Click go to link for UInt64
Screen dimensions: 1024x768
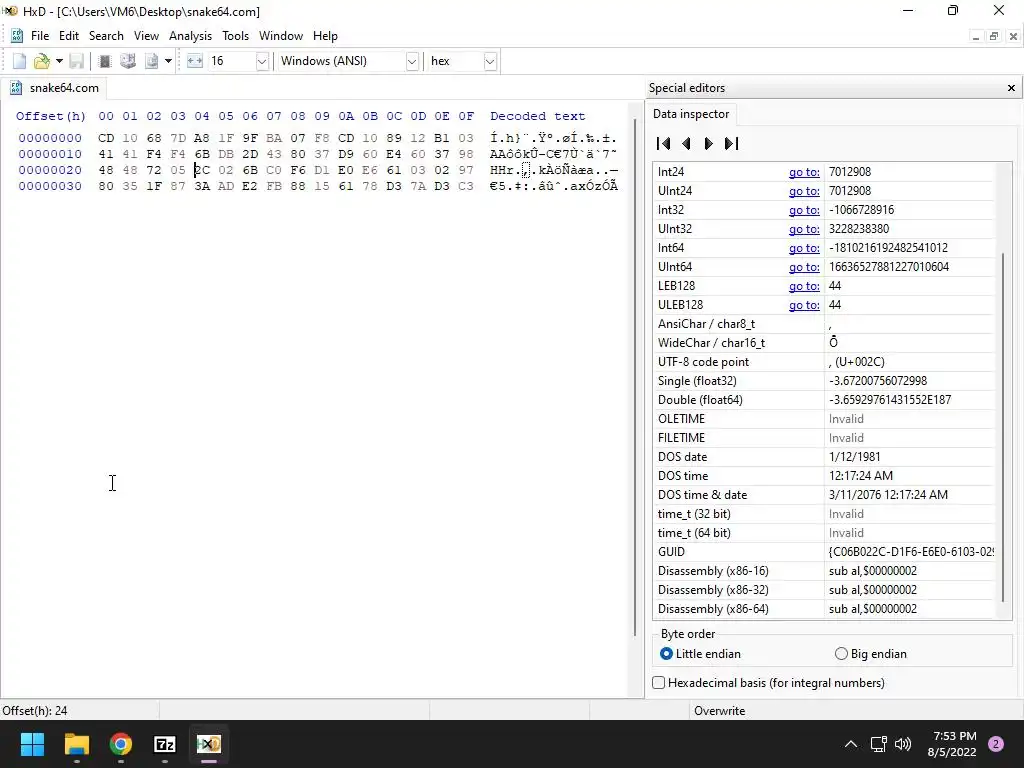[x=804, y=266]
